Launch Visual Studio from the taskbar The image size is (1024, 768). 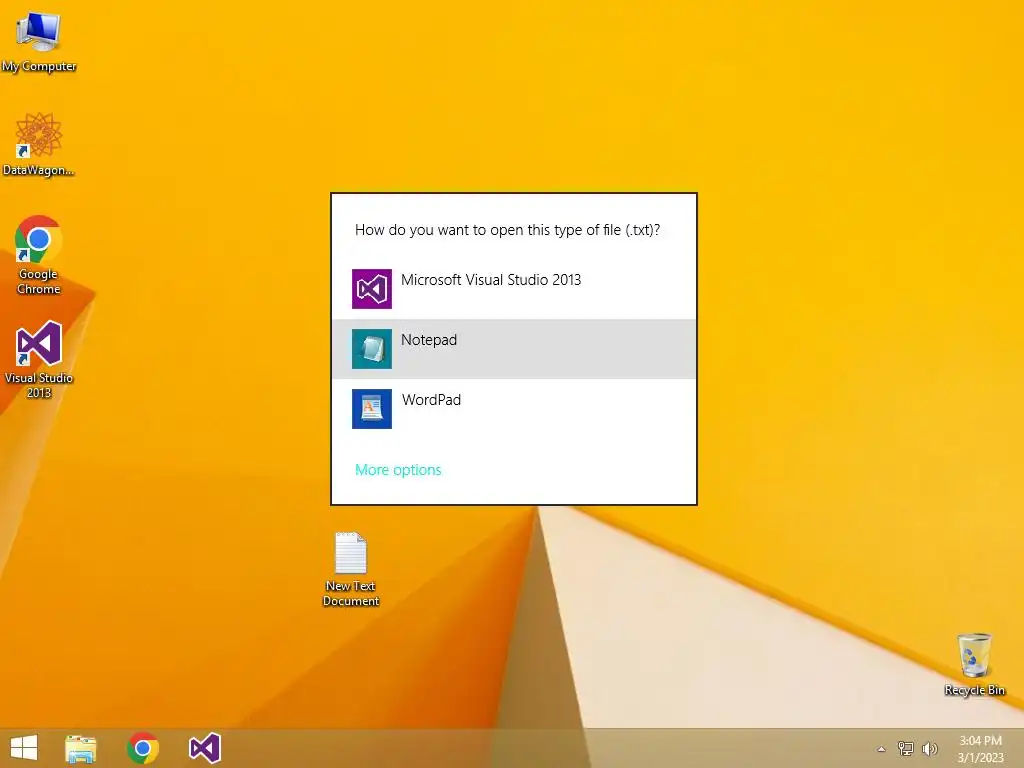205,748
